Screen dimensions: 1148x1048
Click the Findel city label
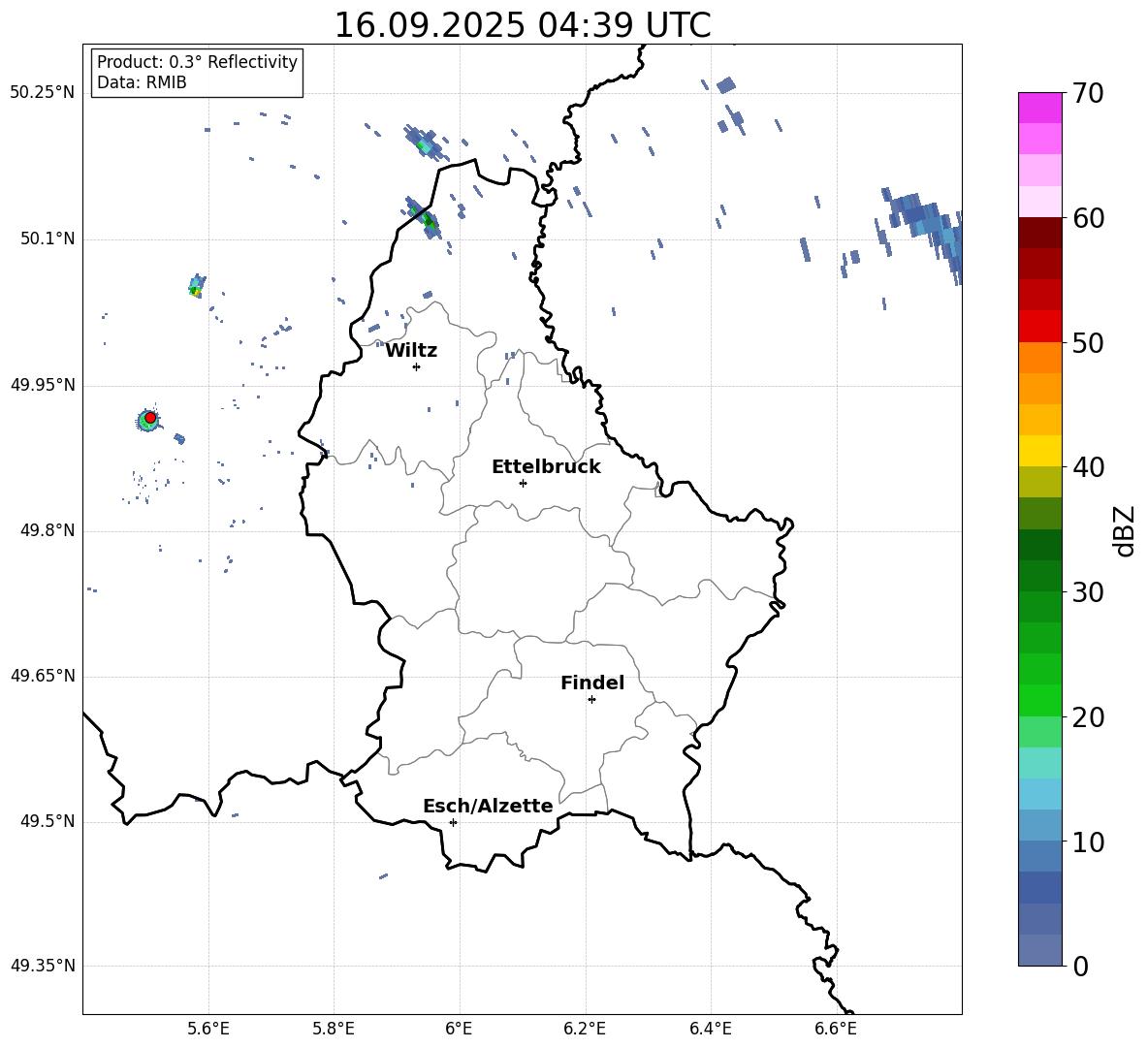click(592, 683)
